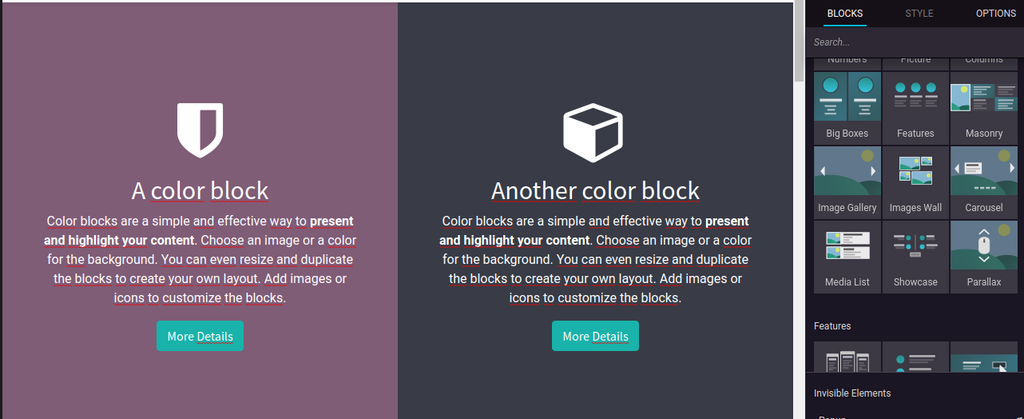Screen dimensions: 1024x419
Task: Click the page vertical scrollbar
Action: (x=798, y=200)
